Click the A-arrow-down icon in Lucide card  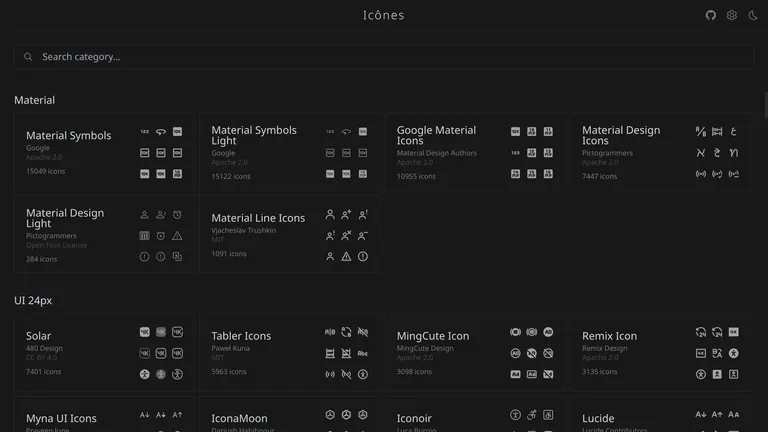[701, 415]
